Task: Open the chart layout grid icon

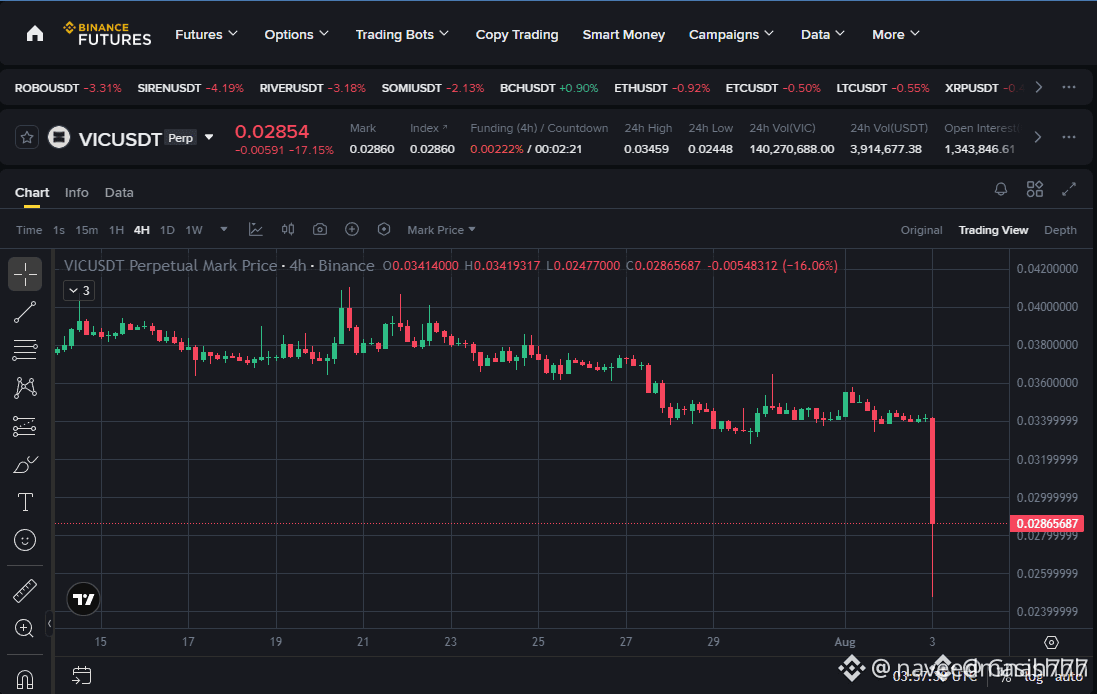Action: tap(1035, 189)
